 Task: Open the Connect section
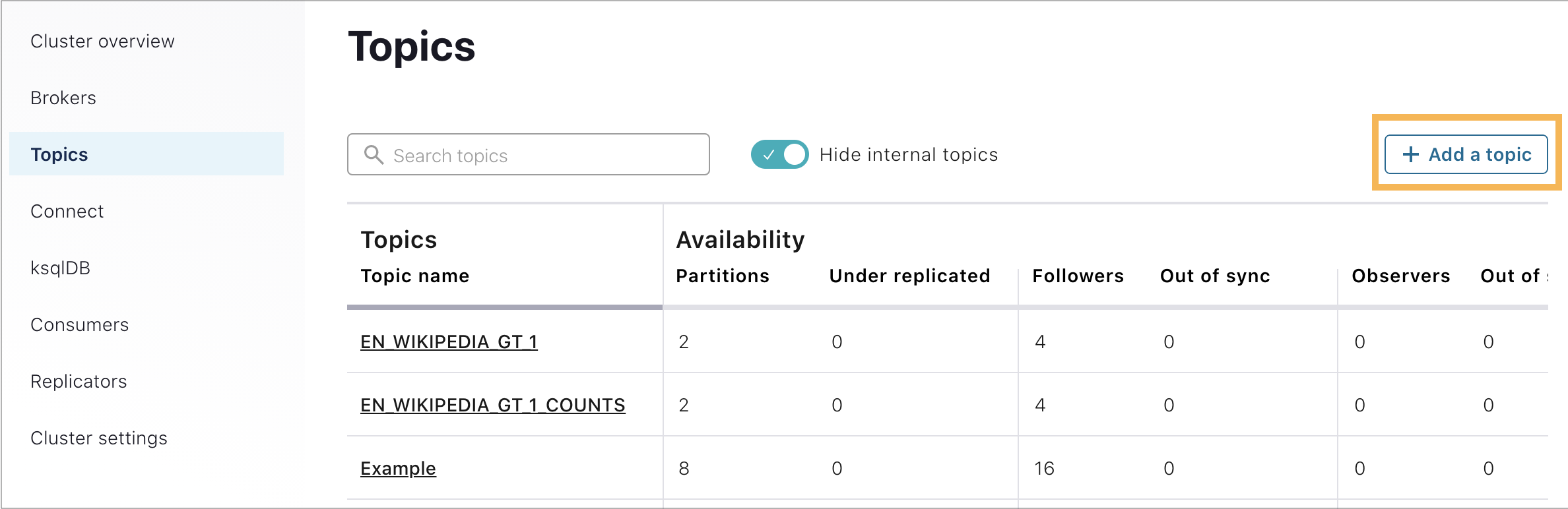pos(67,212)
